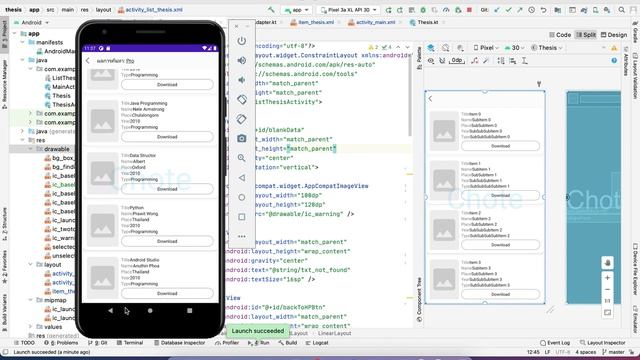This screenshot has width=640, height=360.
Task: Click the blue help question icon
Action: [614, 60]
